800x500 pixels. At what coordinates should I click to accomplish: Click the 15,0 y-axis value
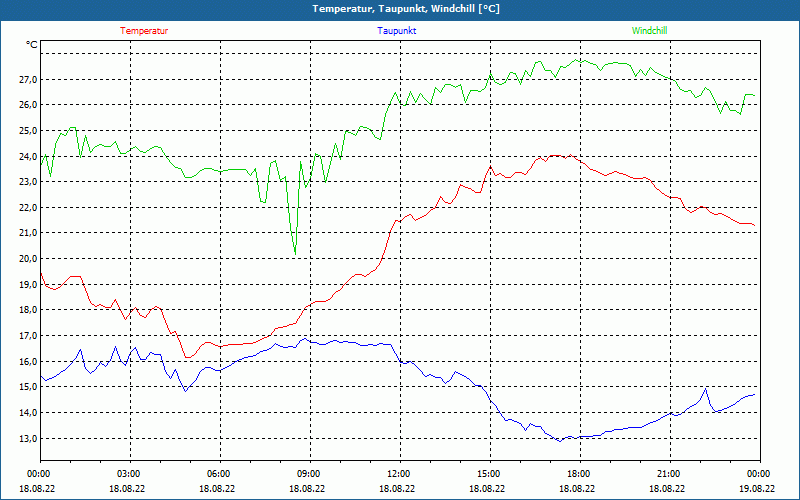click(x=29, y=387)
